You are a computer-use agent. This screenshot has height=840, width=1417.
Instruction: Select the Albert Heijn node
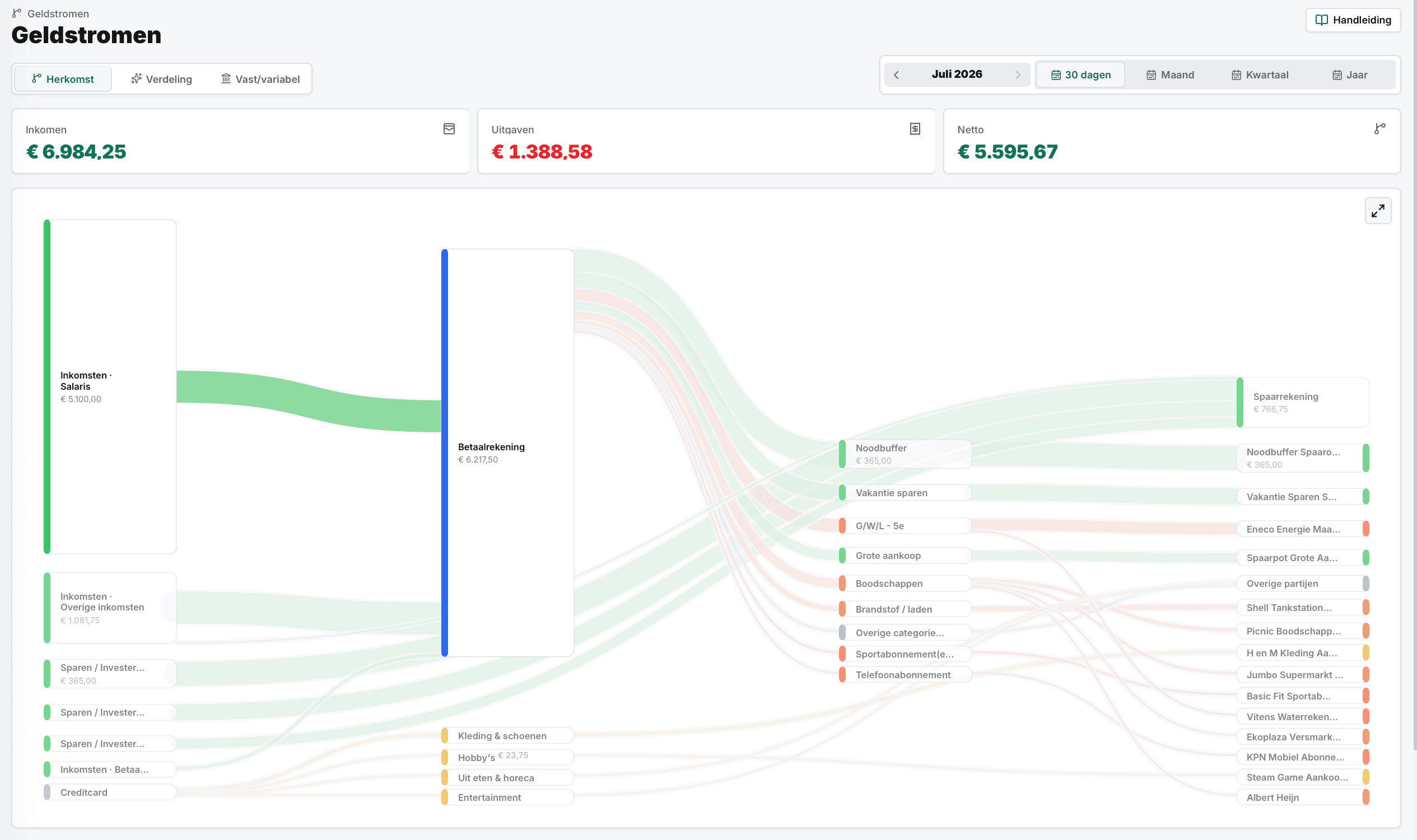(x=1303, y=797)
